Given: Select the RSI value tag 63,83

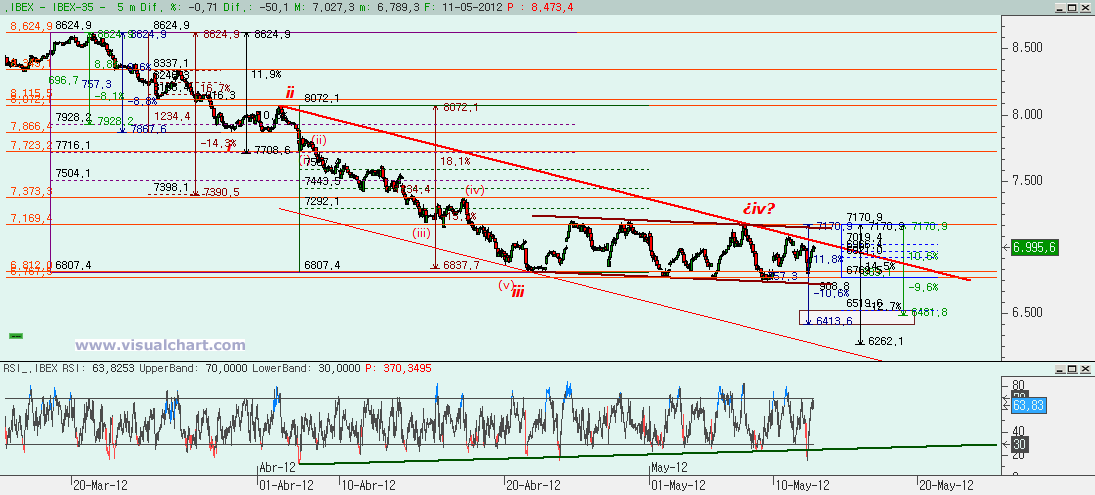Looking at the screenshot, I should (x=1027, y=406).
